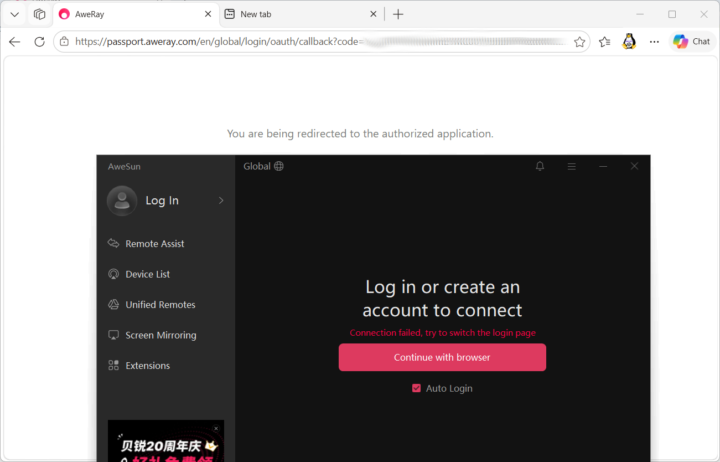Open the favorites list icon
The height and width of the screenshot is (462, 720).
click(604, 42)
